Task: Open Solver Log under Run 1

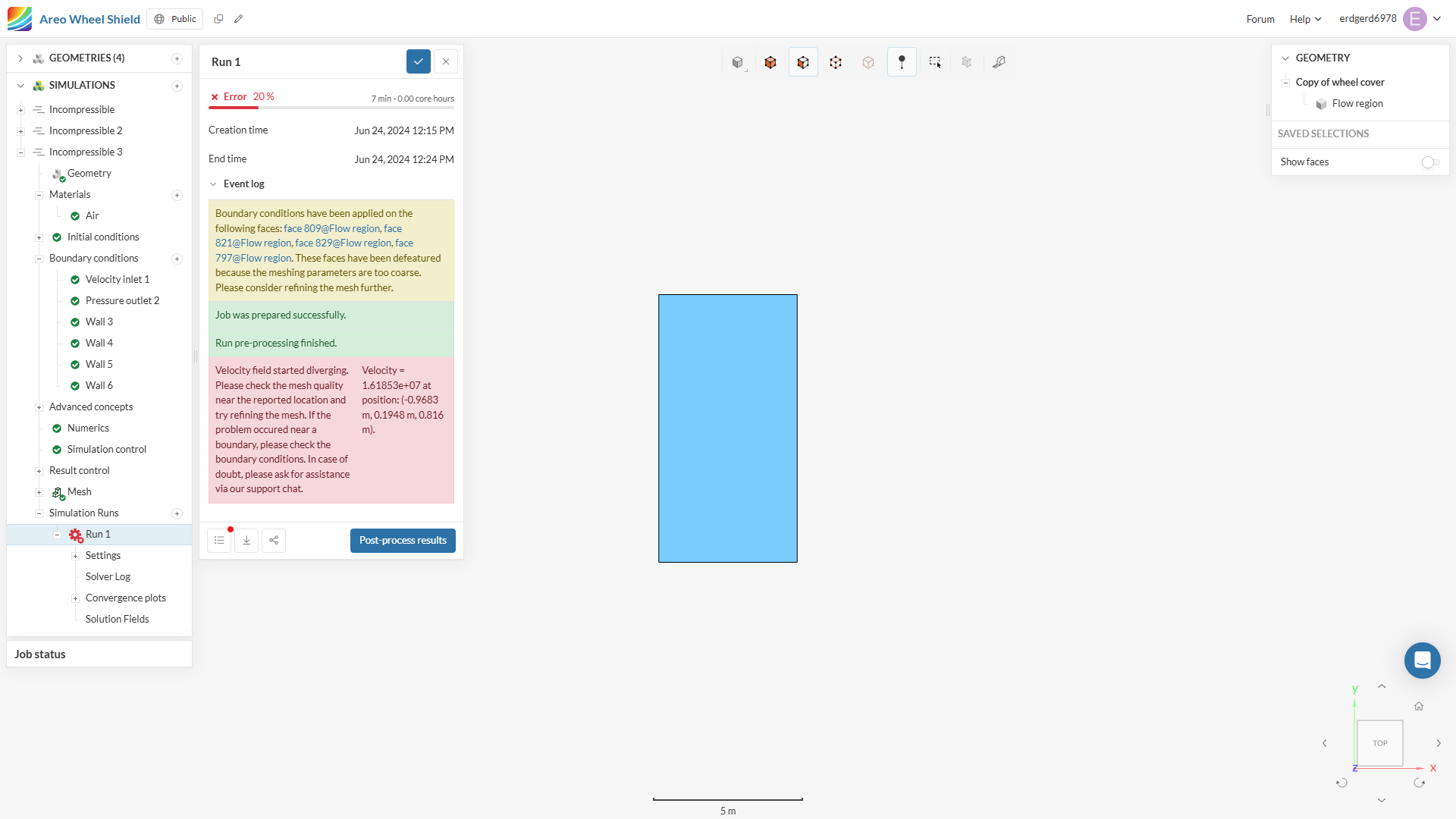Action: tap(108, 576)
